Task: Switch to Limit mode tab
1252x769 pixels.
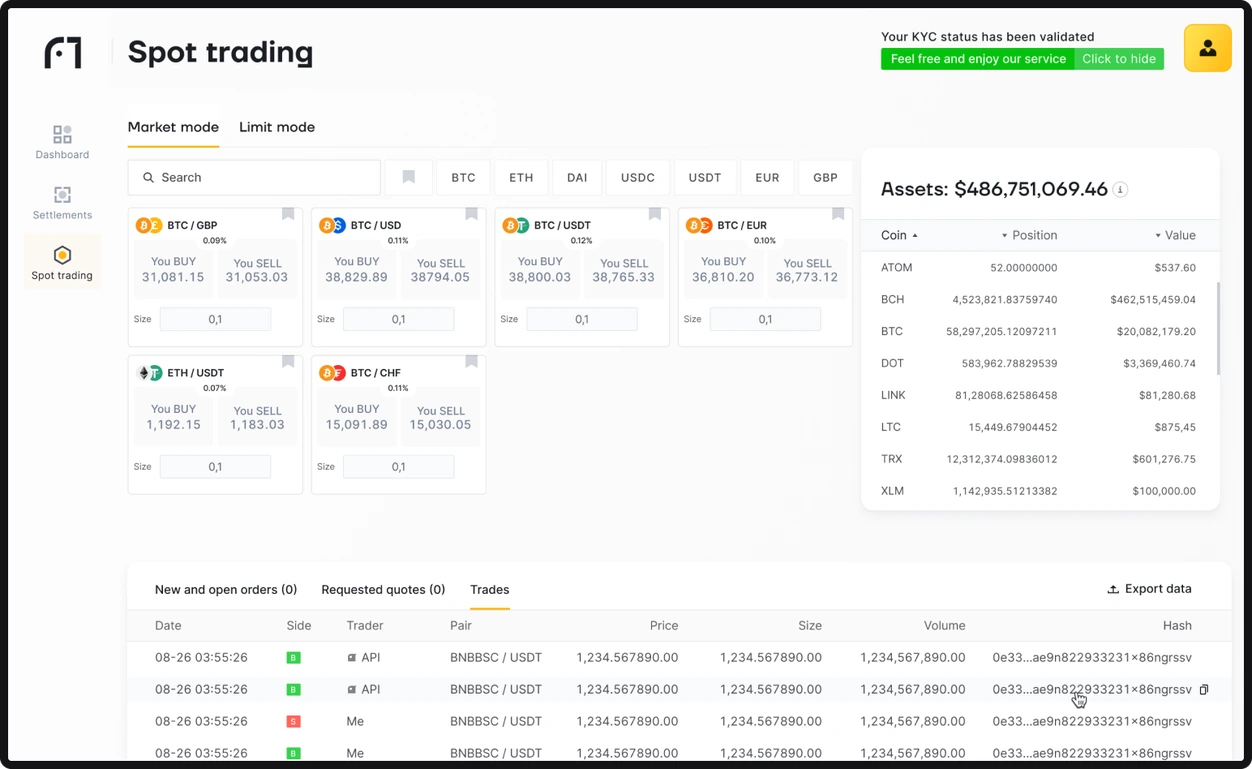Action: 277,127
